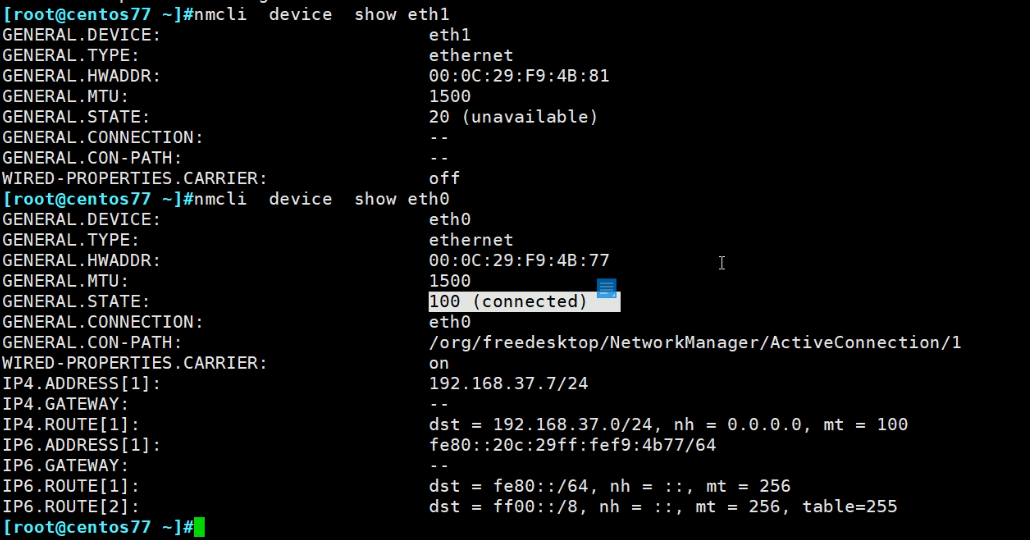
Task: Click the IPv6 address fe80::20c:29ff:fef9:4b77/64
Action: point(572,445)
